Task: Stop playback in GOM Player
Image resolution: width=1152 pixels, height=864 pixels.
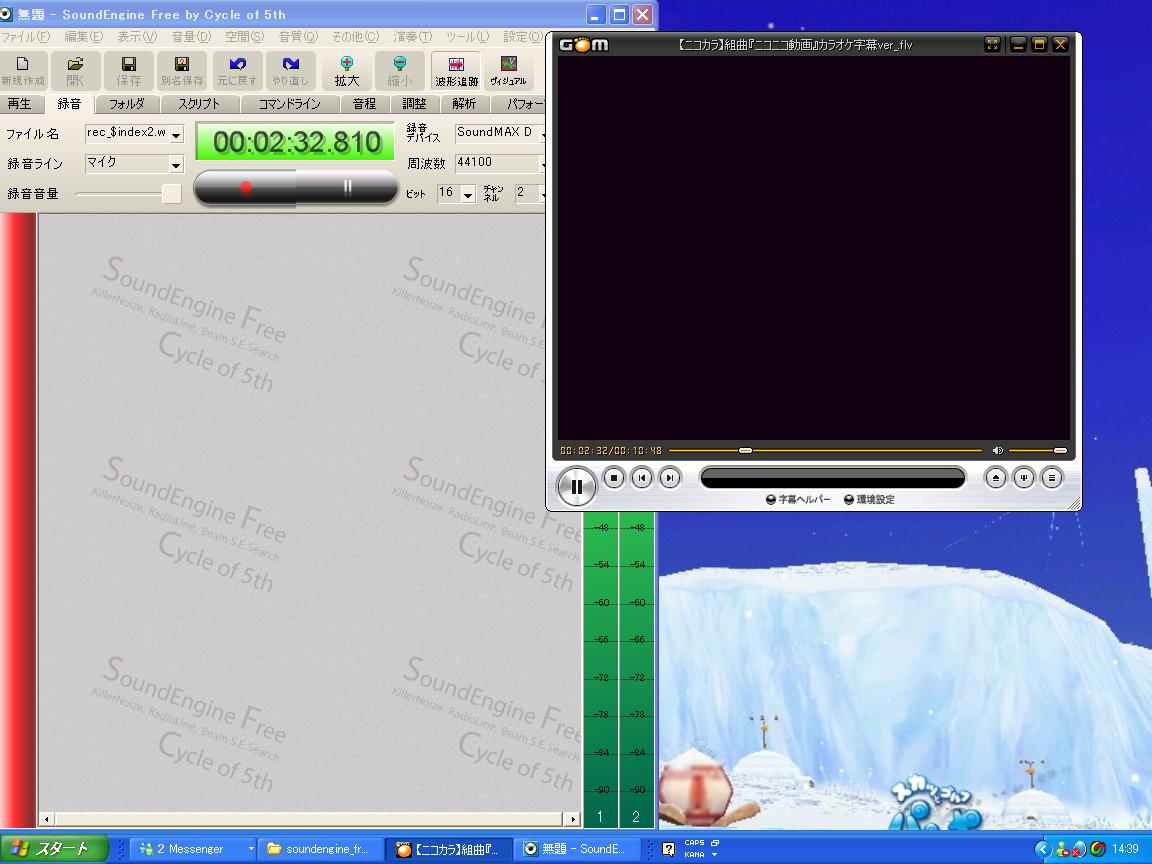Action: coord(613,478)
